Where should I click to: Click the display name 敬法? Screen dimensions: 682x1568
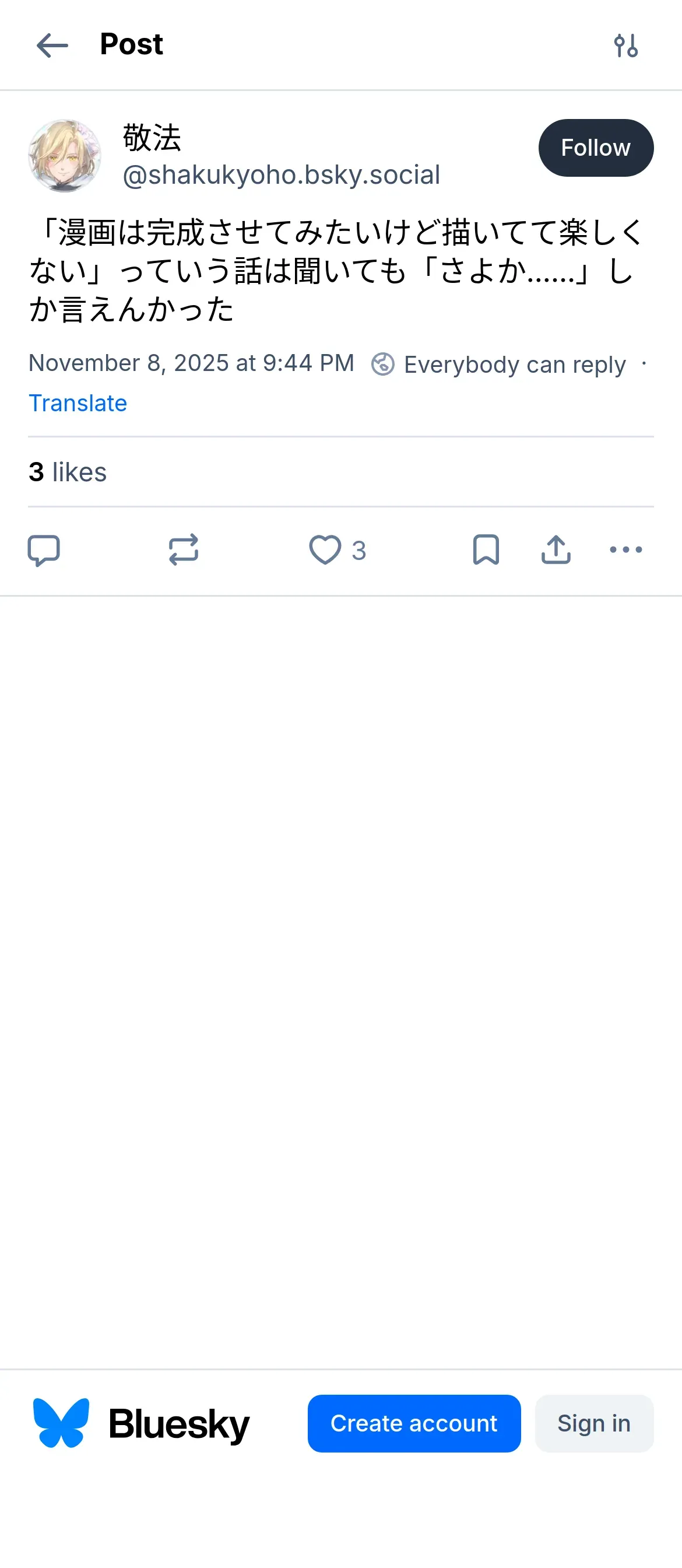[x=152, y=138]
